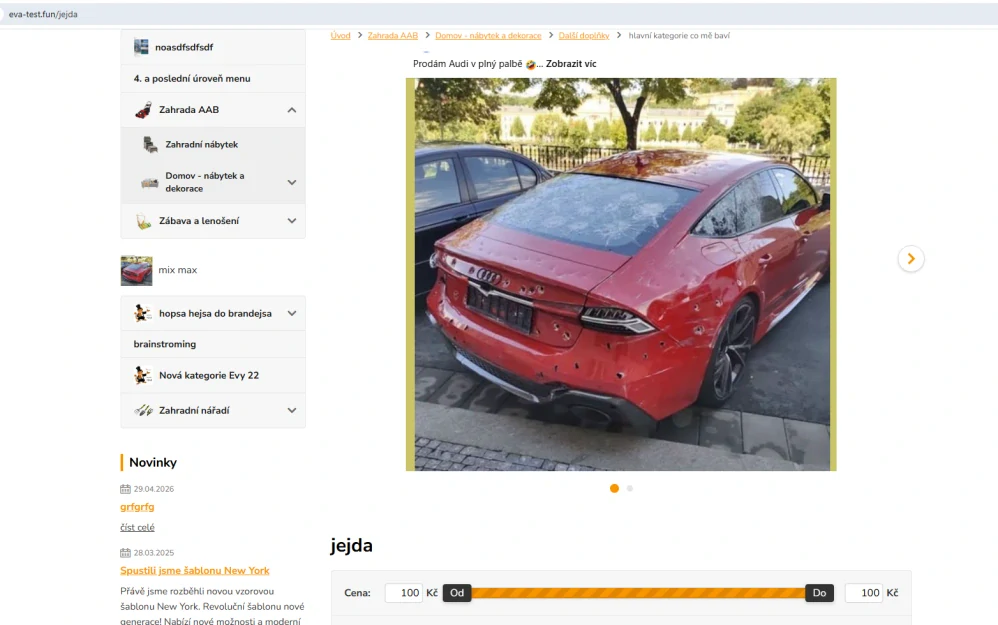Click the Zahradní nábytek furniture icon

150,144
